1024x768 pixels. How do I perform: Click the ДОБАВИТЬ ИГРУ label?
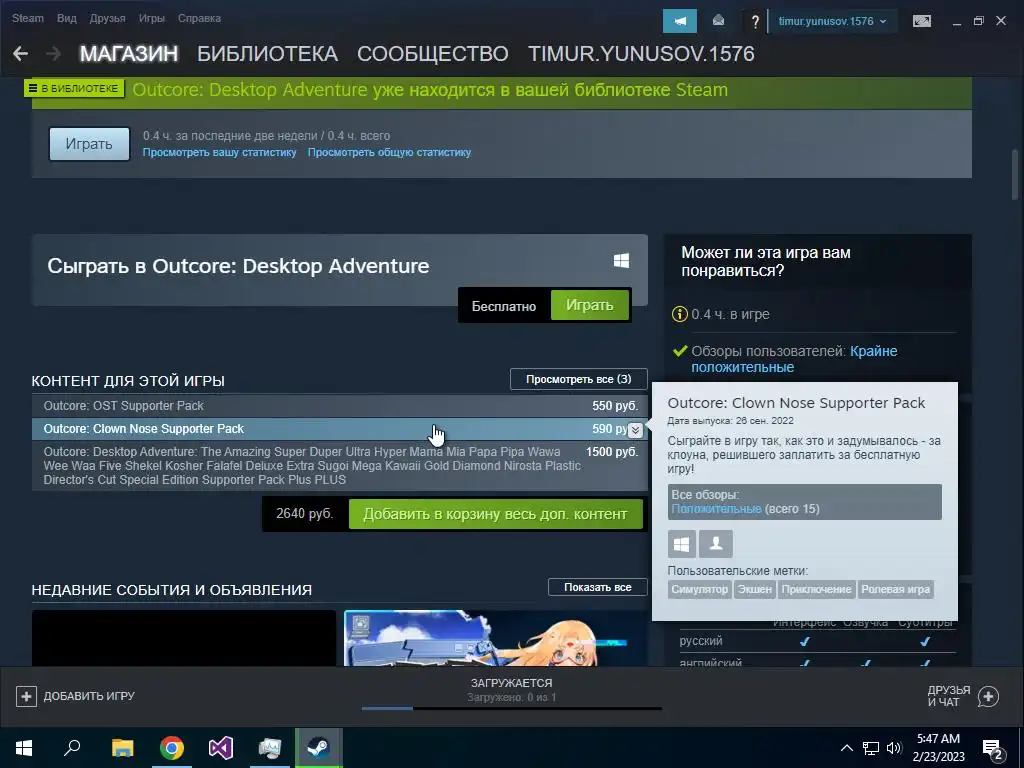tap(89, 696)
